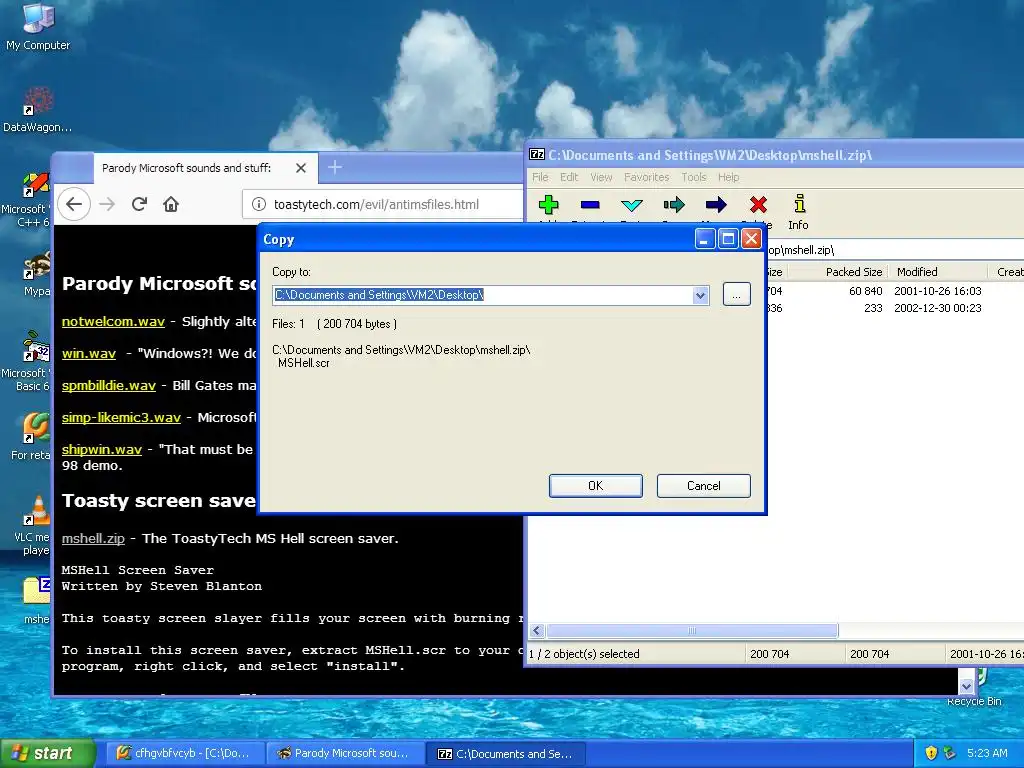Close the Parody Microsoft sounds tab
This screenshot has height=768, width=1024.
[300, 168]
